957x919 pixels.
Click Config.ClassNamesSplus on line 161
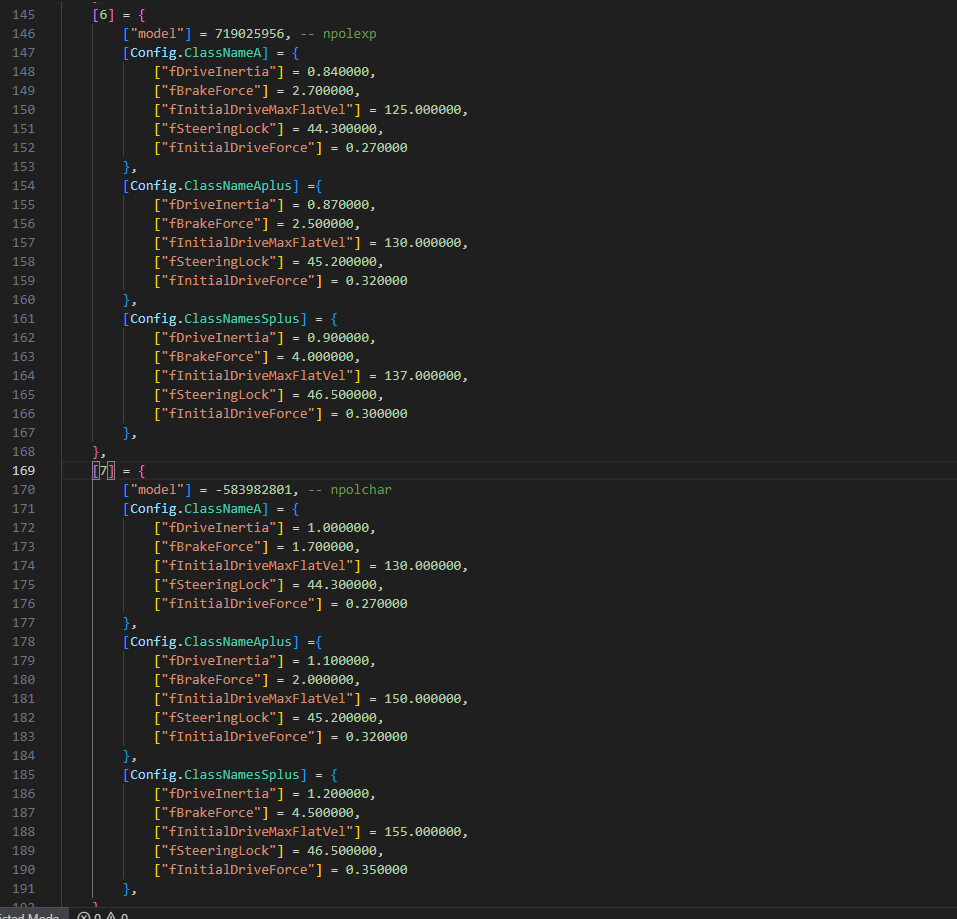pyautogui.click(x=215, y=319)
